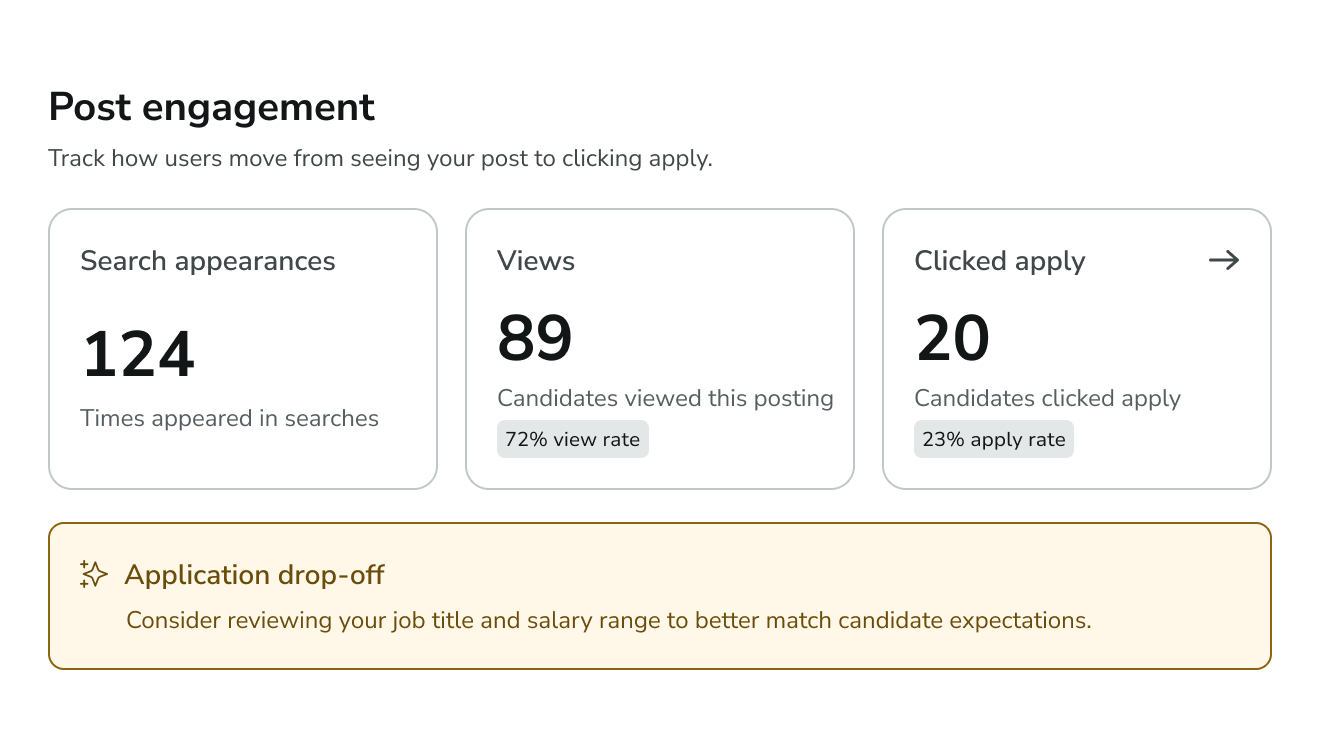Viewport: 1320px width, 750px height.
Task: Click the 23% apply rate badge
Action: tap(993, 439)
